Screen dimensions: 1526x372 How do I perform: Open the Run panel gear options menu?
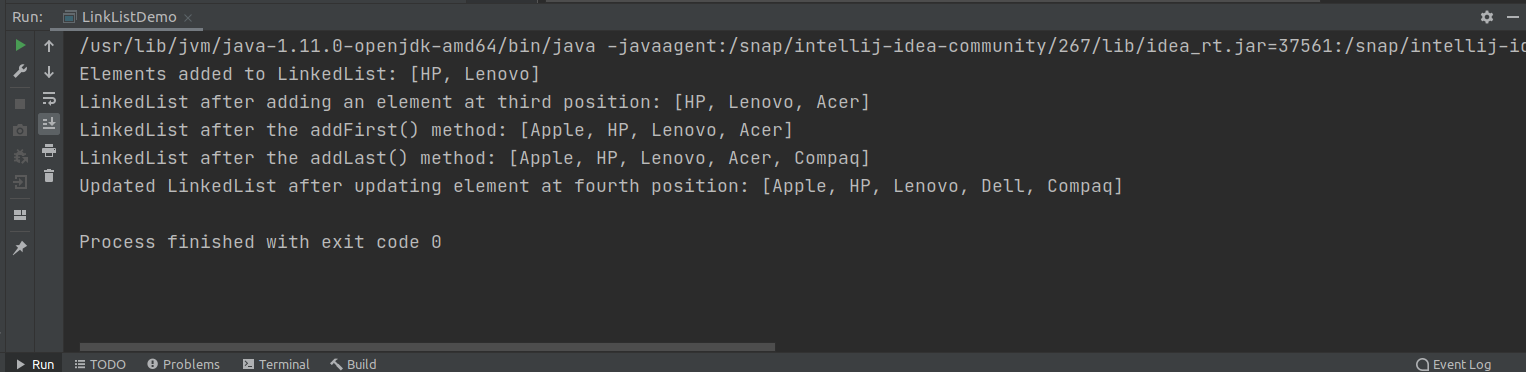point(1487,17)
